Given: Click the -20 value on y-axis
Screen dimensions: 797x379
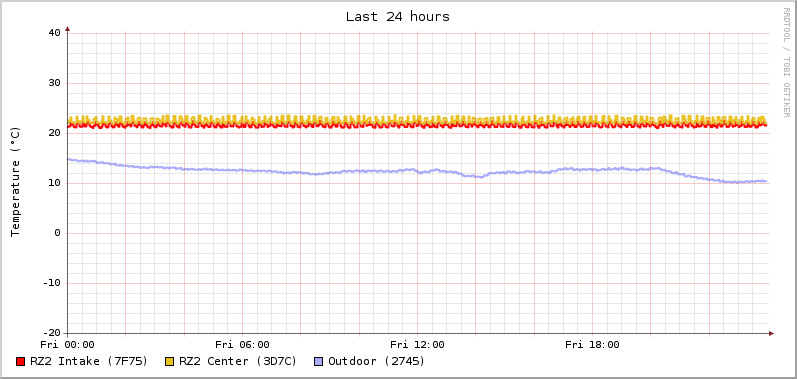Looking at the screenshot, I should point(51,333).
